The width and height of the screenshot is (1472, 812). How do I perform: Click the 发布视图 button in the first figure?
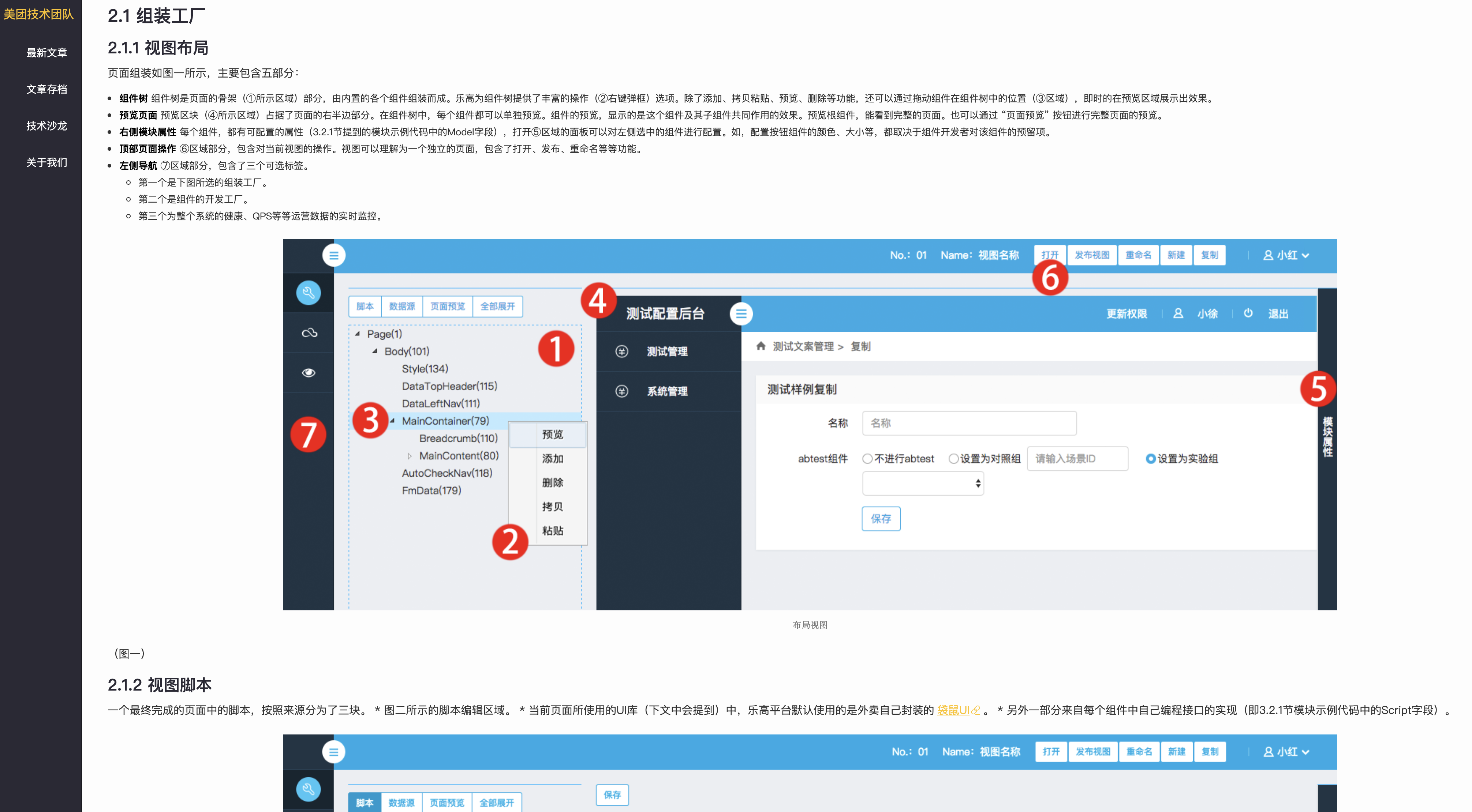click(1092, 255)
